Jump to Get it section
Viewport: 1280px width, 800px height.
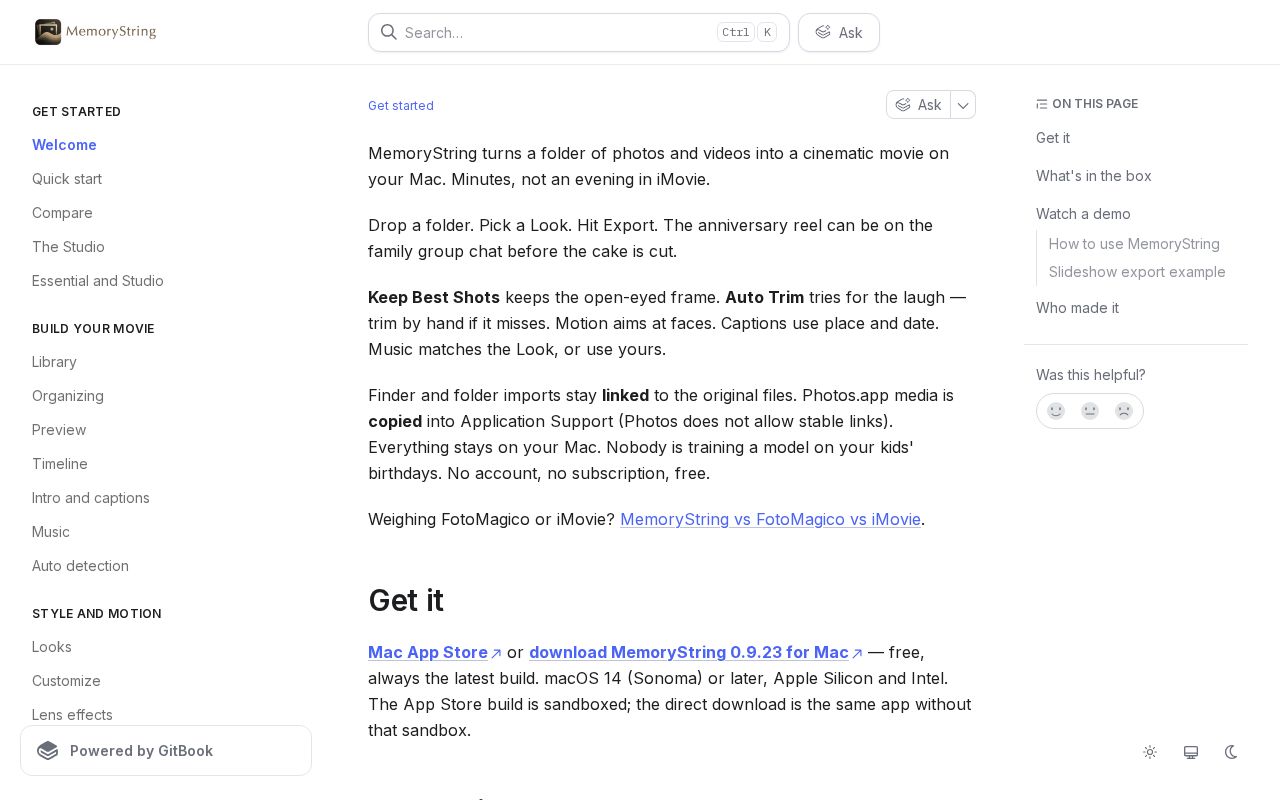(x=1053, y=138)
